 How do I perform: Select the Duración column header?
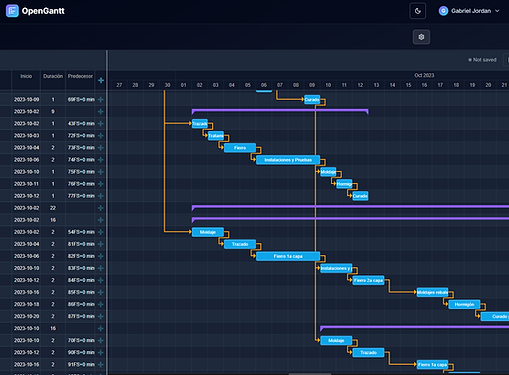click(53, 76)
